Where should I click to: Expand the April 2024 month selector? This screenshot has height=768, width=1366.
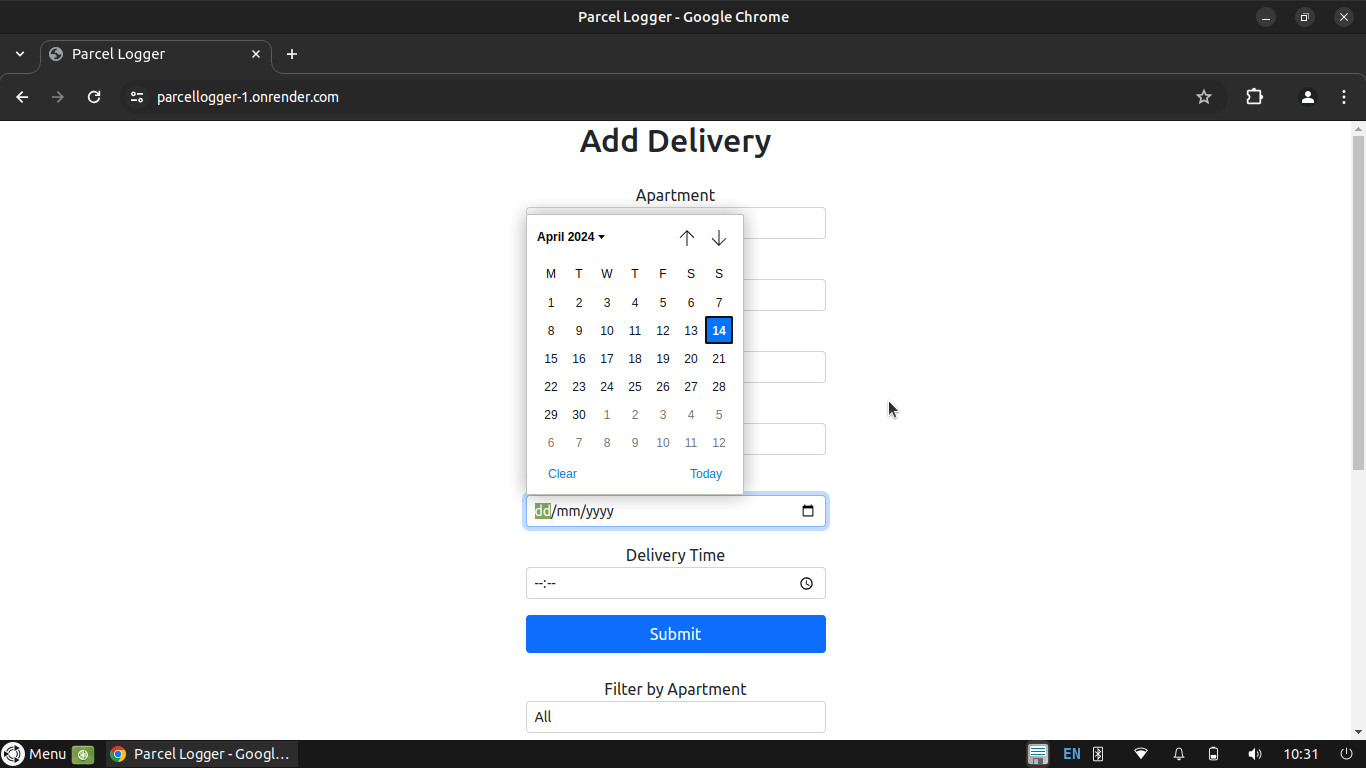pyautogui.click(x=571, y=237)
